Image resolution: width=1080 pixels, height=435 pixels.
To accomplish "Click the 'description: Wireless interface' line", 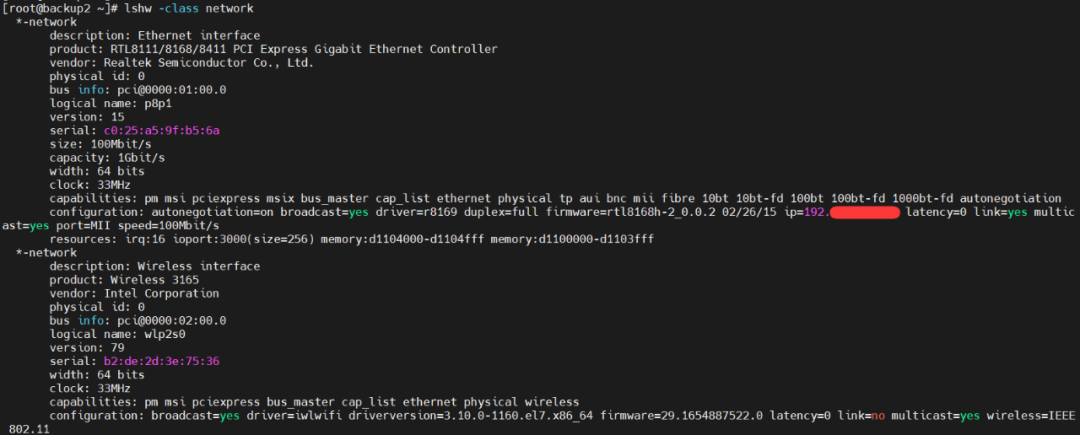I will pos(155,266).
